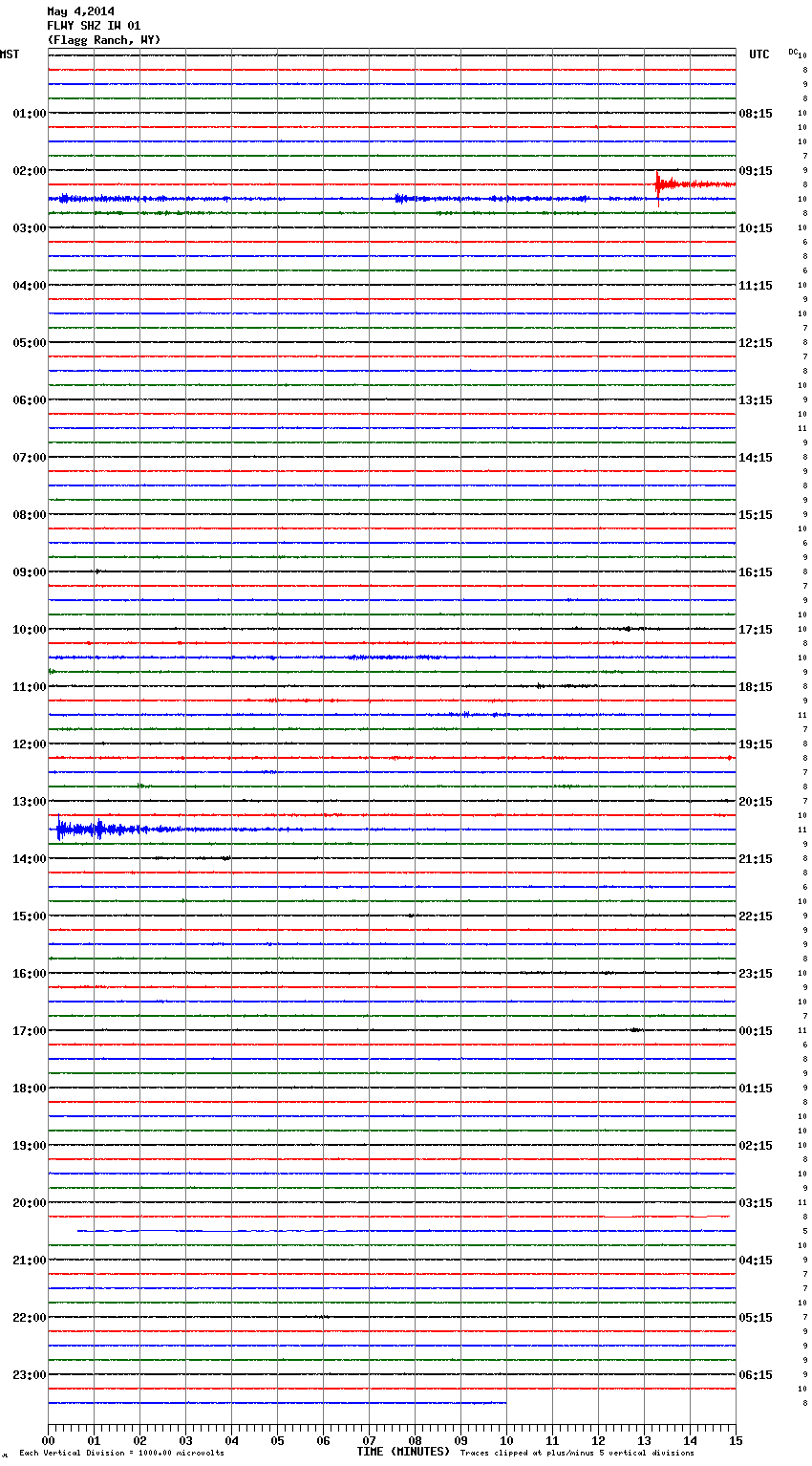This screenshot has width=812, height=1466.
Task: Click the bottom axis minute label '08'
Action: (415, 1440)
